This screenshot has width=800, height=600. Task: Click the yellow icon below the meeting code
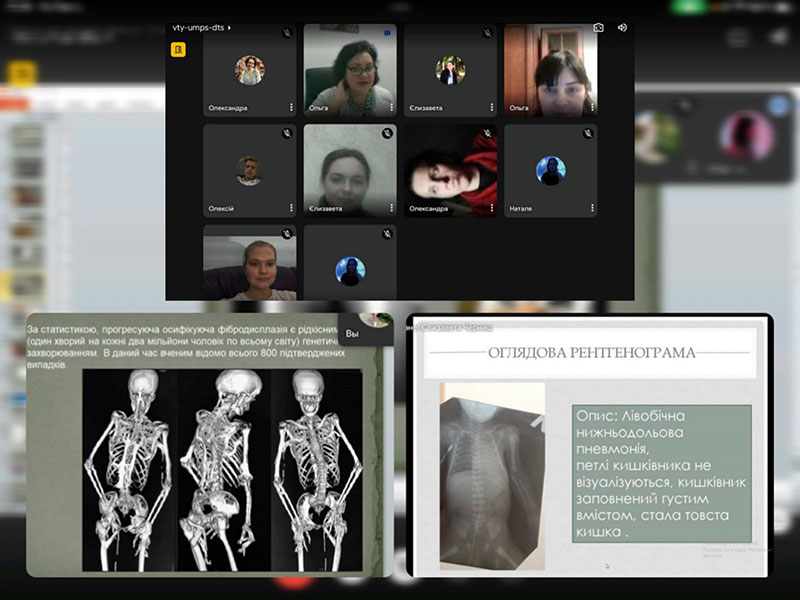pyautogui.click(x=179, y=49)
